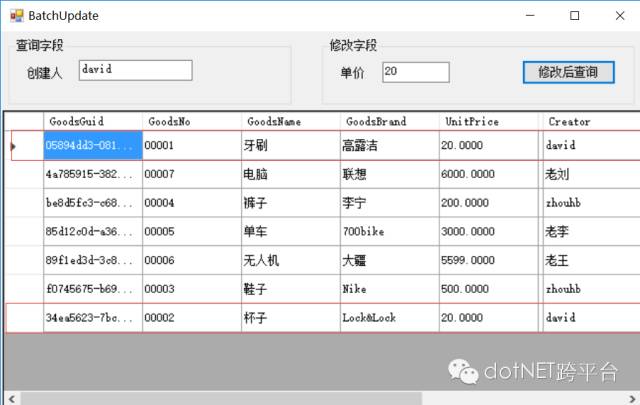Select the cell 85d12c0d-a36...
The height and width of the screenshot is (405, 640).
[x=93, y=231]
